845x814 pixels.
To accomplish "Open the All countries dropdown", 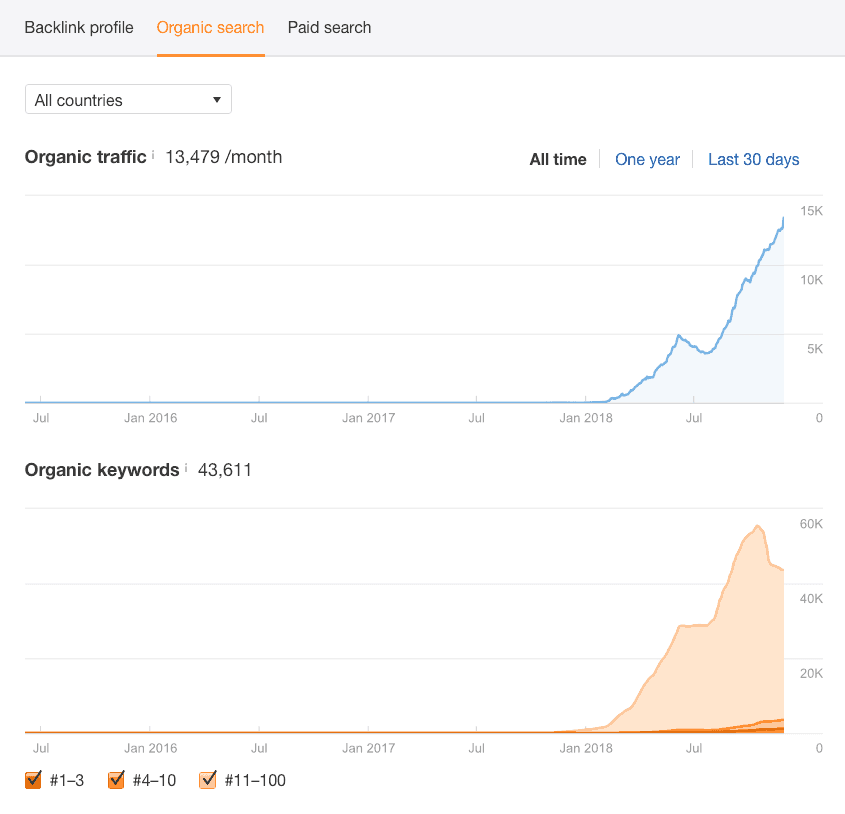I will coord(128,100).
